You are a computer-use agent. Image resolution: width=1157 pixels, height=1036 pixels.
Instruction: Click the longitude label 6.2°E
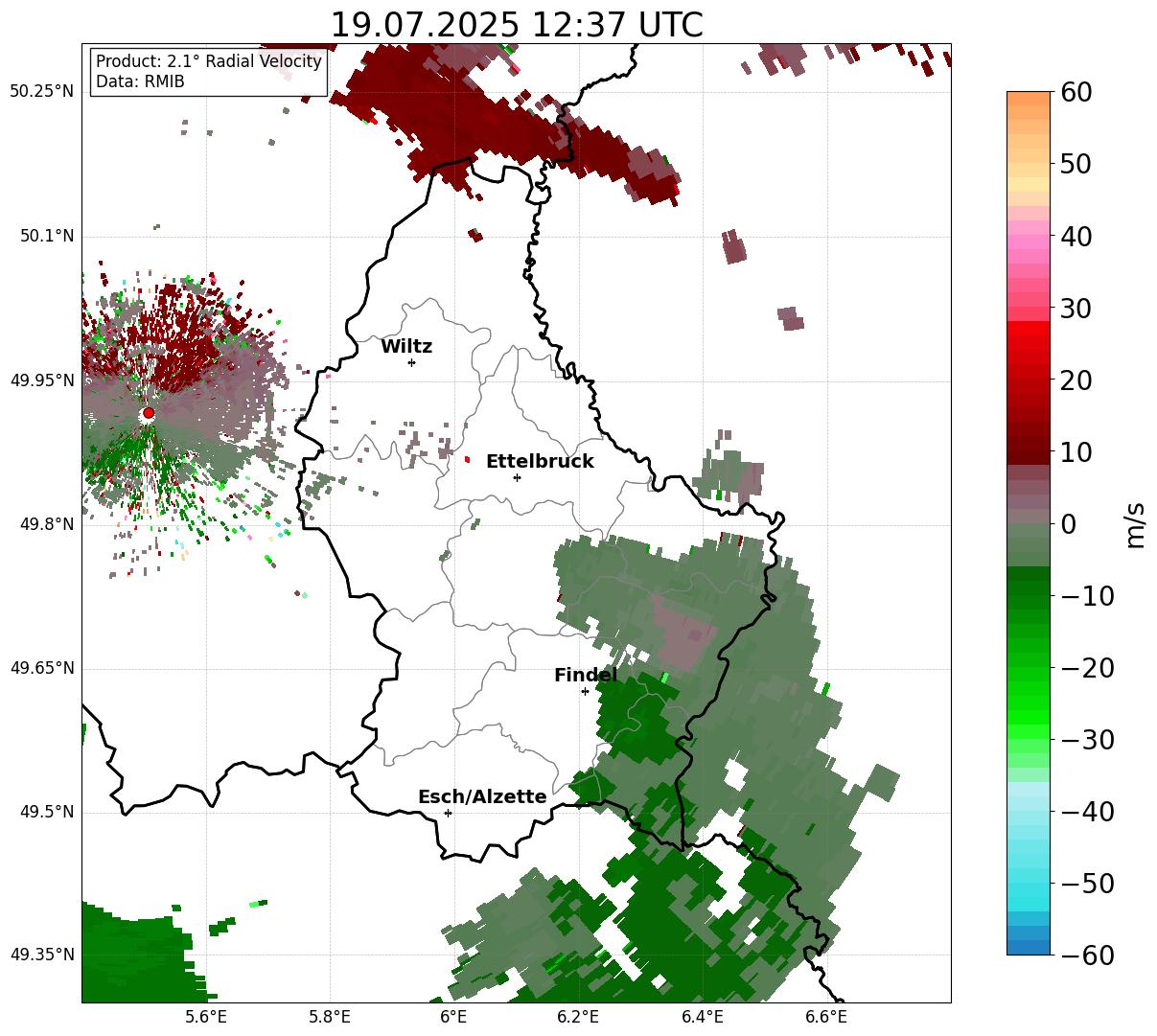[579, 1017]
